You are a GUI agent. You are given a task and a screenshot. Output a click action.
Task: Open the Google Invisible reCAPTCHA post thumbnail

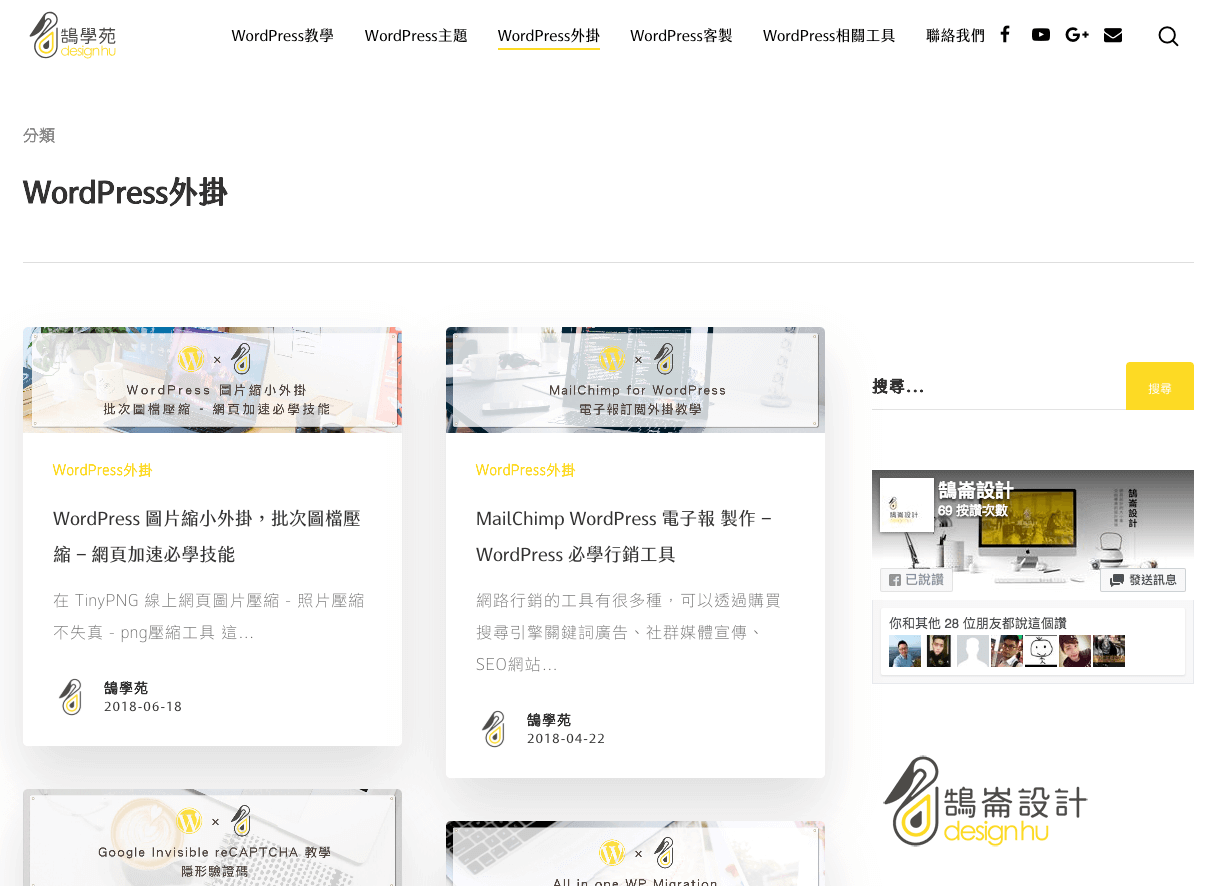pos(212,837)
